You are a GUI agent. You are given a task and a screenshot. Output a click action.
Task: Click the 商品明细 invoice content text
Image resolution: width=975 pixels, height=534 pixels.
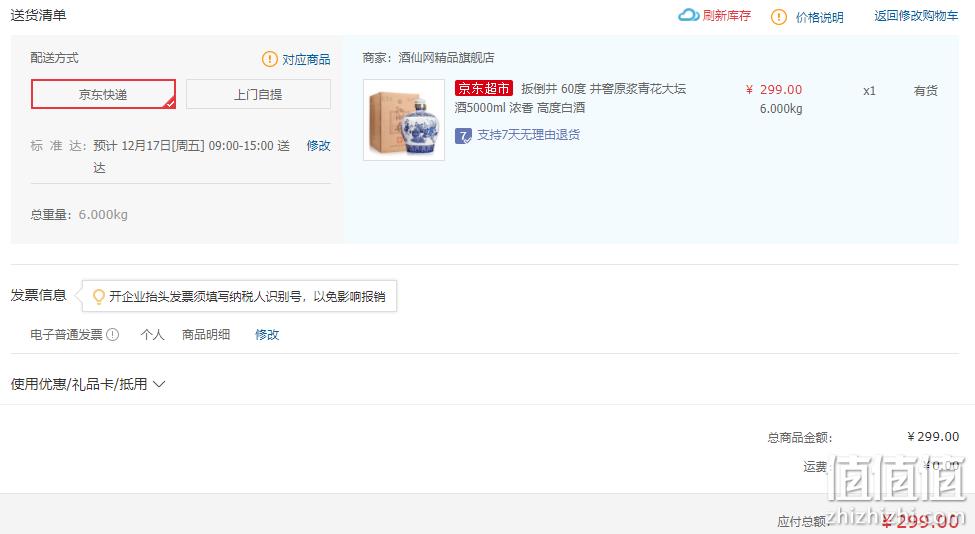(206, 334)
